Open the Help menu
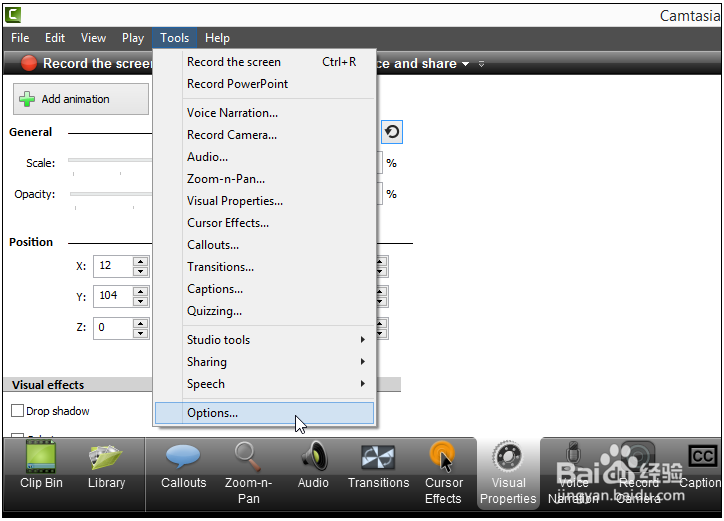Screen dimensions: 724x521 click(x=217, y=38)
